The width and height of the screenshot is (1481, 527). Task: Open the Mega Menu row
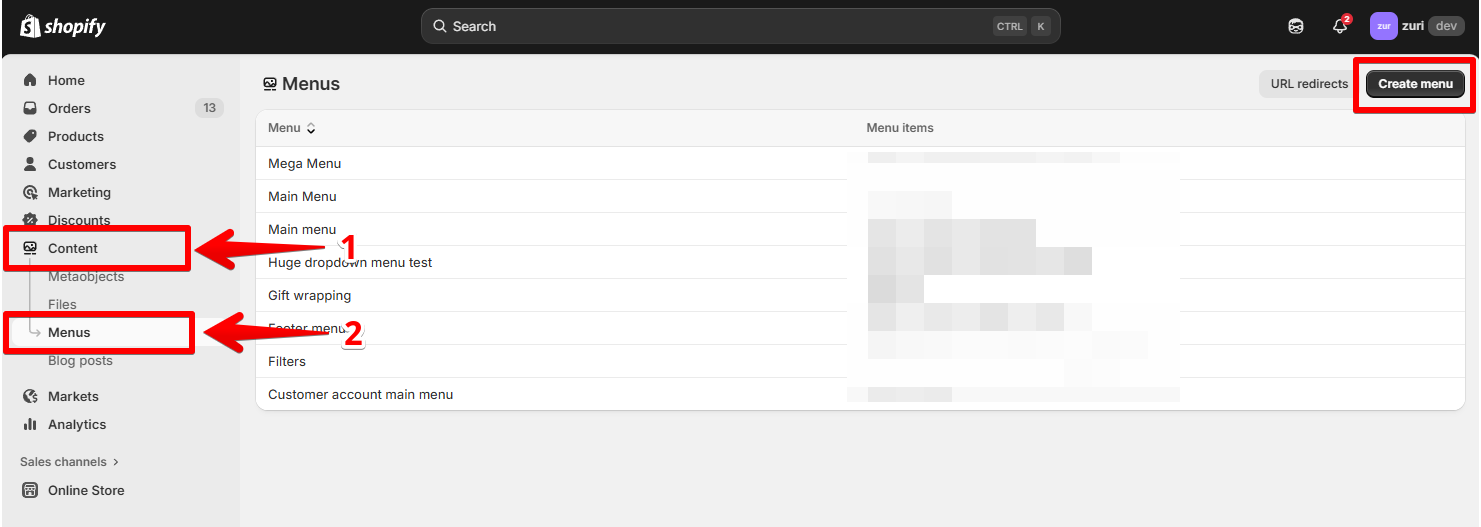coord(305,163)
